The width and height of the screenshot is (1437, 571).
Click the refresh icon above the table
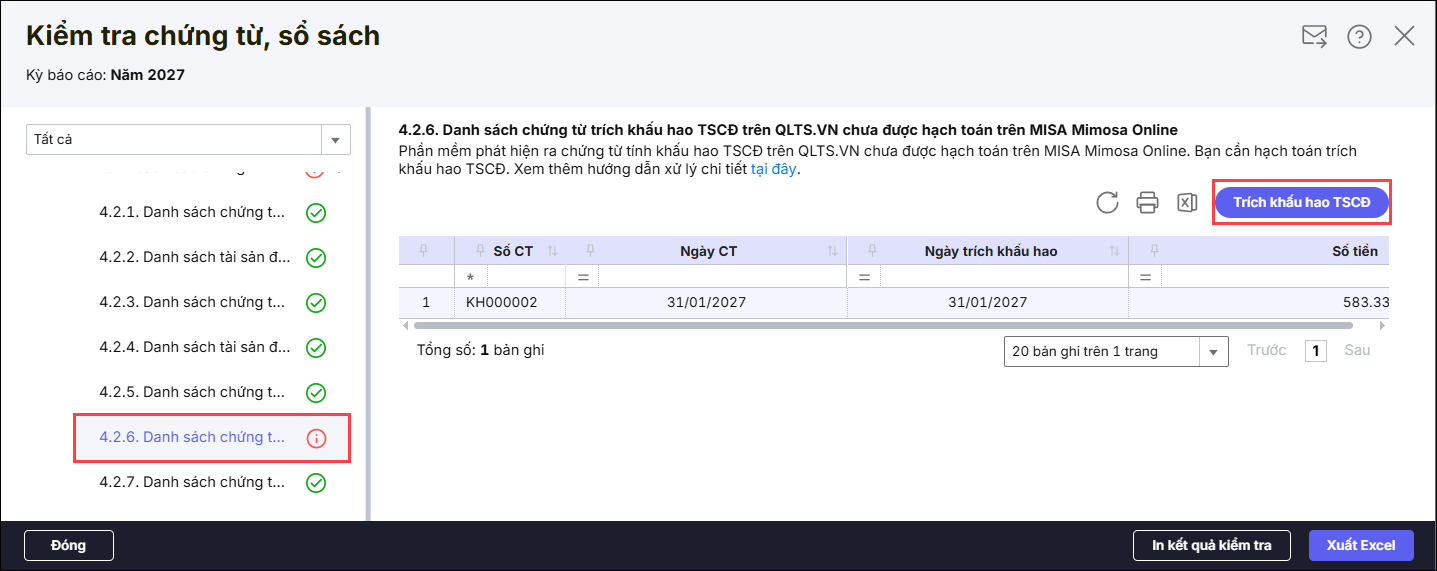coord(1107,203)
